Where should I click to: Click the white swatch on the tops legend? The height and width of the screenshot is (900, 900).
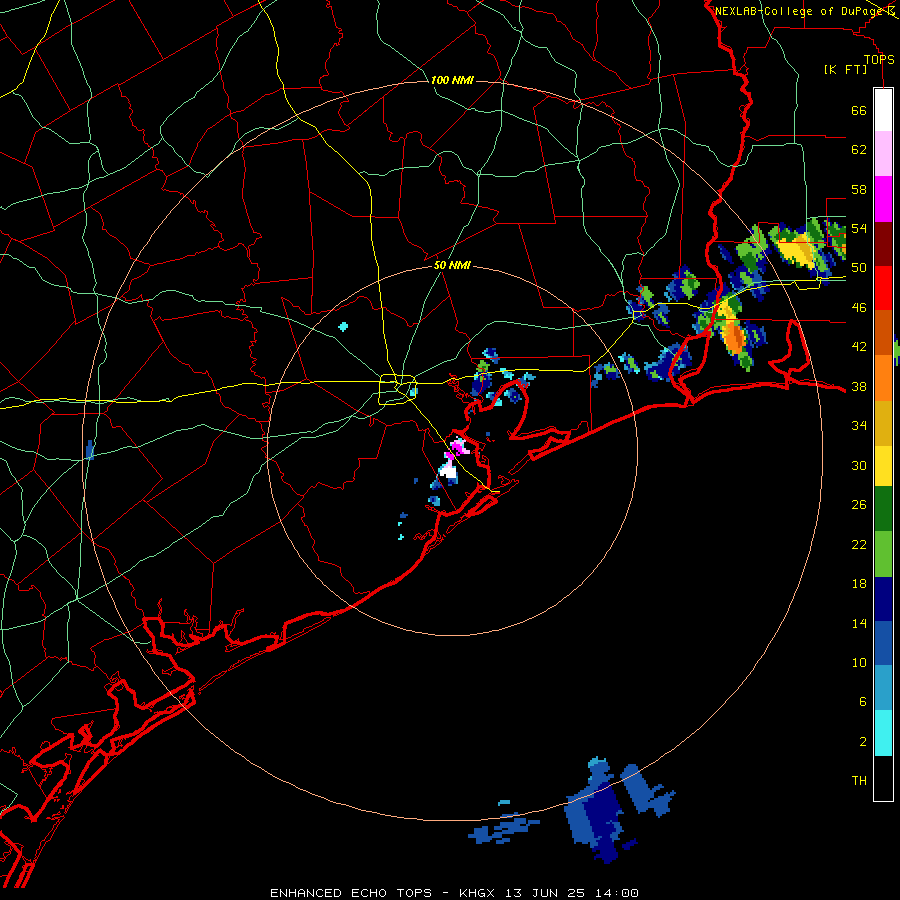click(x=883, y=110)
